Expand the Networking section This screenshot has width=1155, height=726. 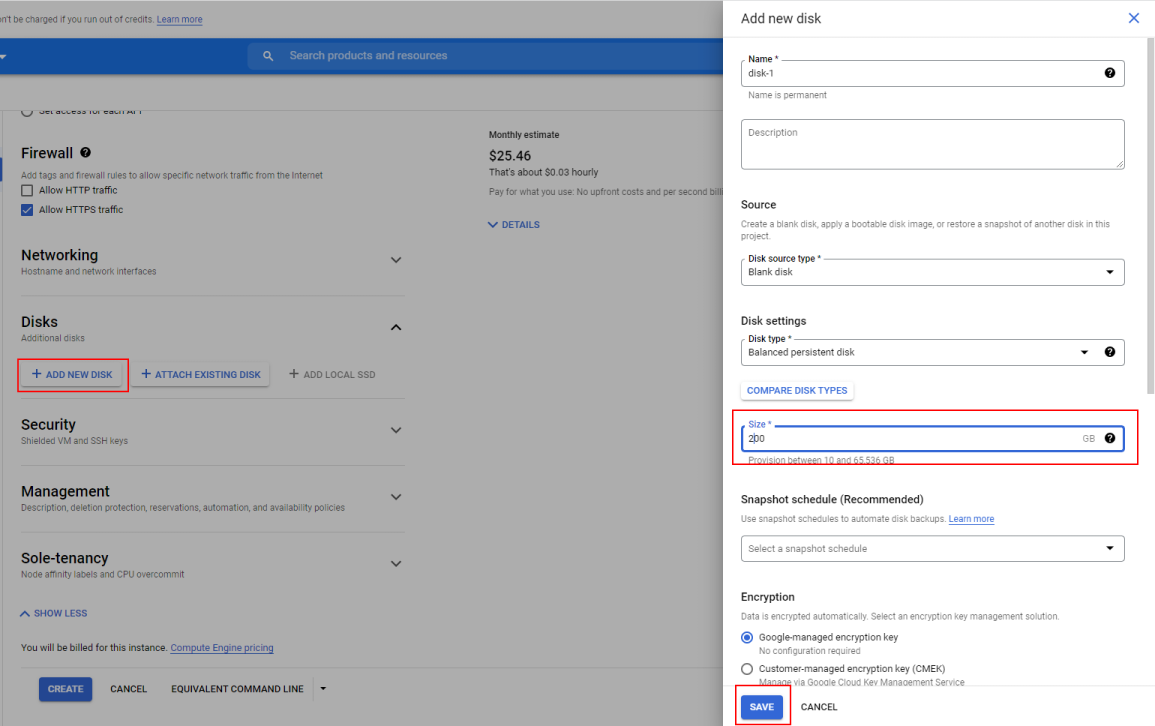tap(396, 260)
